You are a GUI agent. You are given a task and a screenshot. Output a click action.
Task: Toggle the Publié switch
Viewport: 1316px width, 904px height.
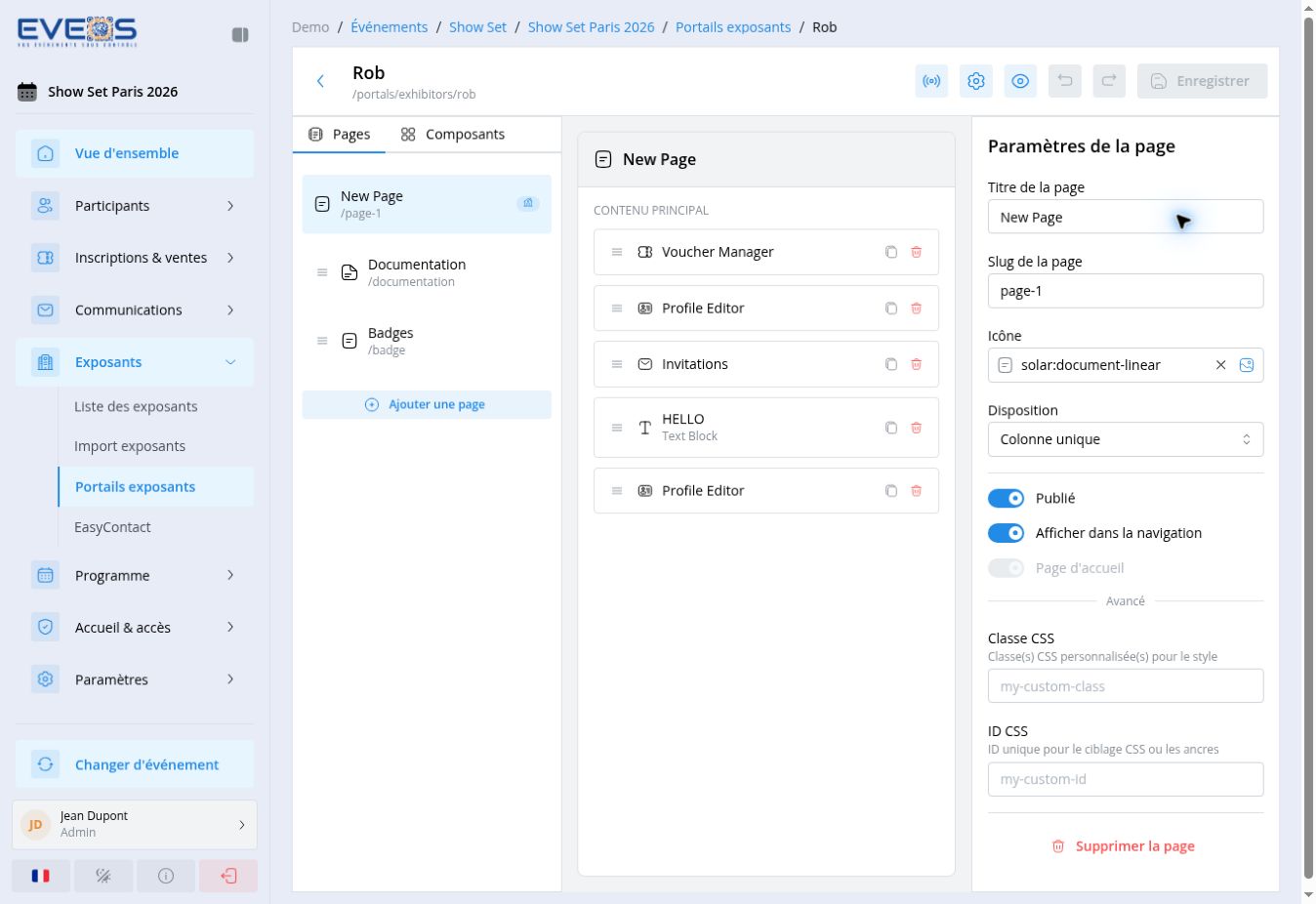tap(1006, 498)
